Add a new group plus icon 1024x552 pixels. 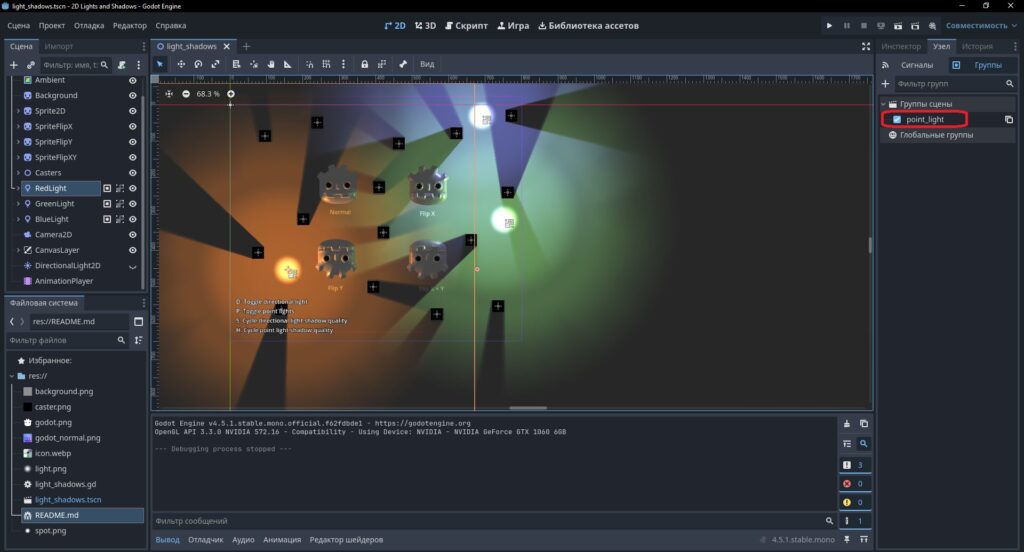pyautogui.click(x=886, y=84)
